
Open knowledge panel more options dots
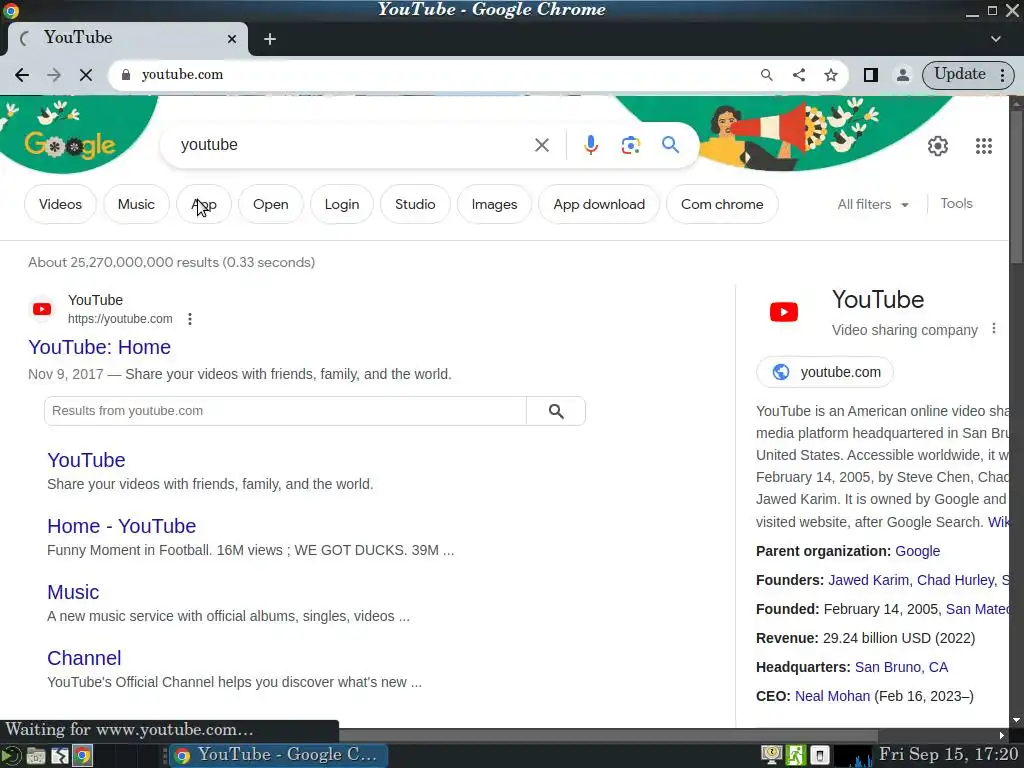pyautogui.click(x=993, y=328)
